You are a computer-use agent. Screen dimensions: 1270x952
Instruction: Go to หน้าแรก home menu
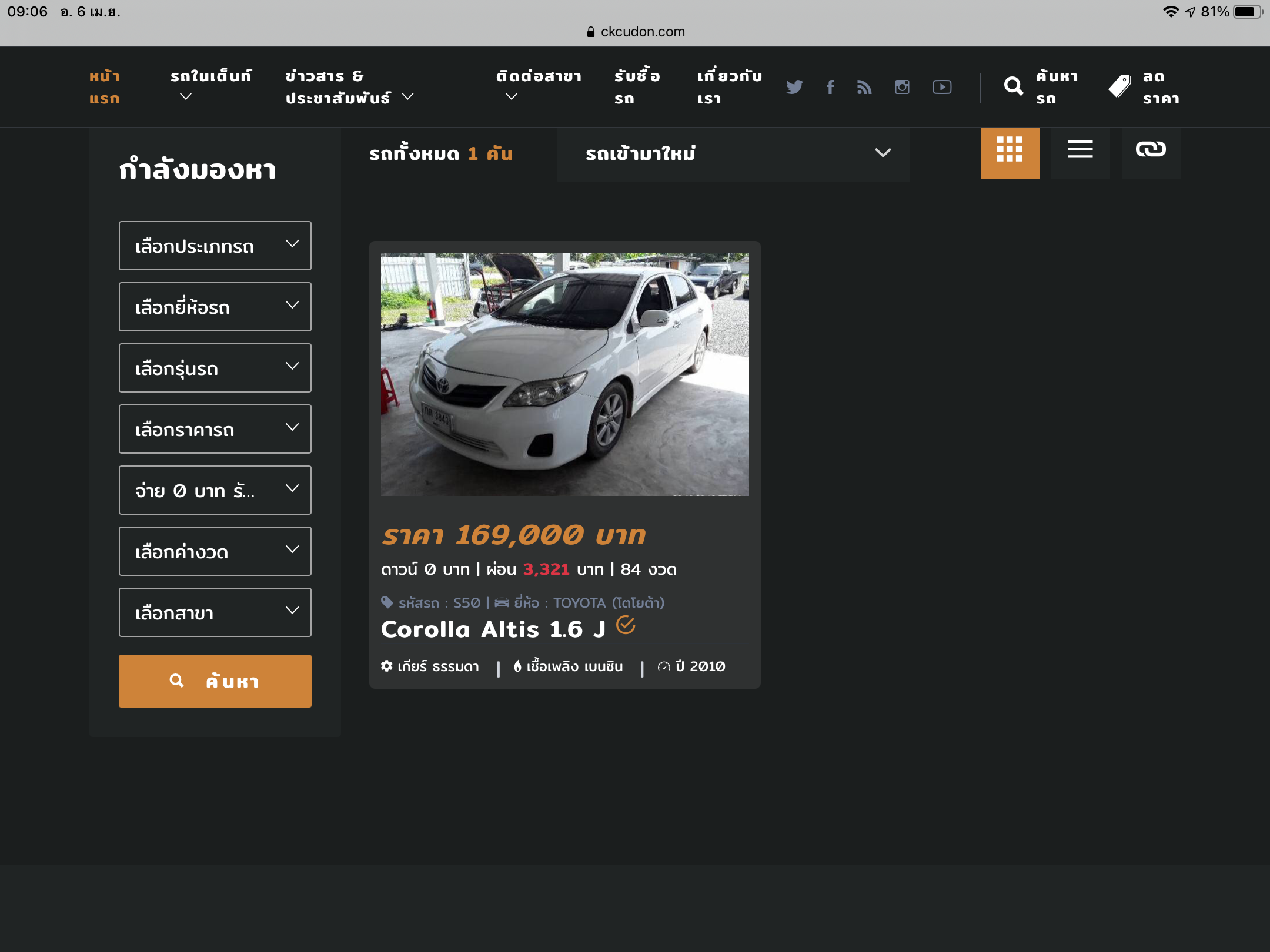click(105, 87)
